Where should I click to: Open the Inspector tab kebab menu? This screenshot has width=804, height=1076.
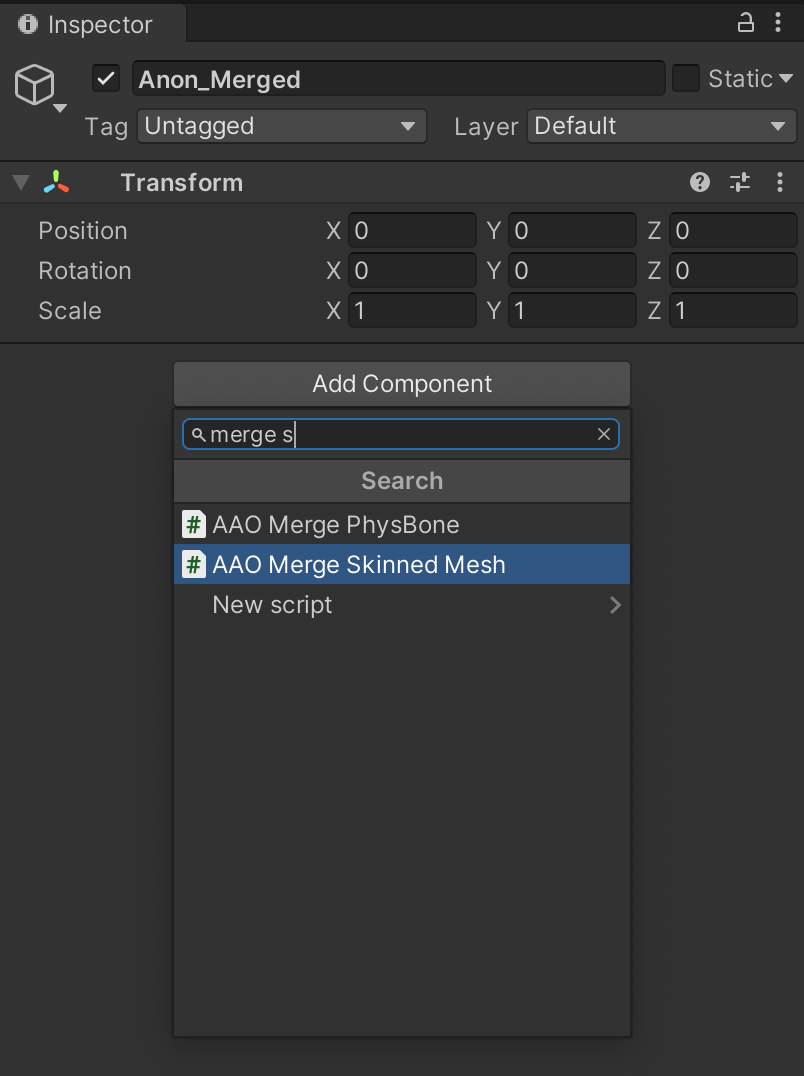click(779, 22)
